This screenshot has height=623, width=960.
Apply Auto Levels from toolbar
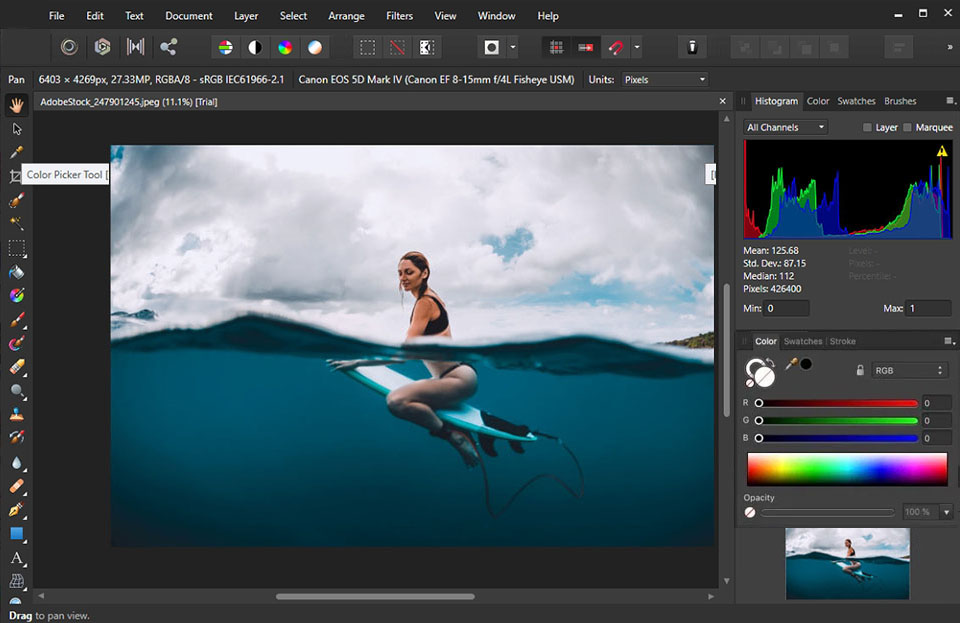226,48
